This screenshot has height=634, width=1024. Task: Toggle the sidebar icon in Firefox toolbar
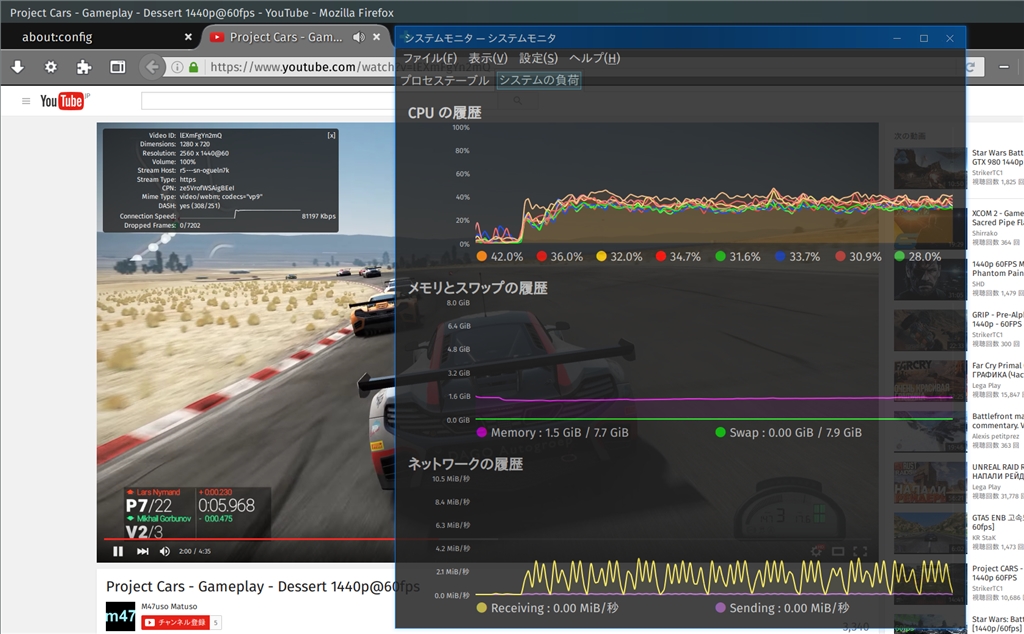[118, 67]
